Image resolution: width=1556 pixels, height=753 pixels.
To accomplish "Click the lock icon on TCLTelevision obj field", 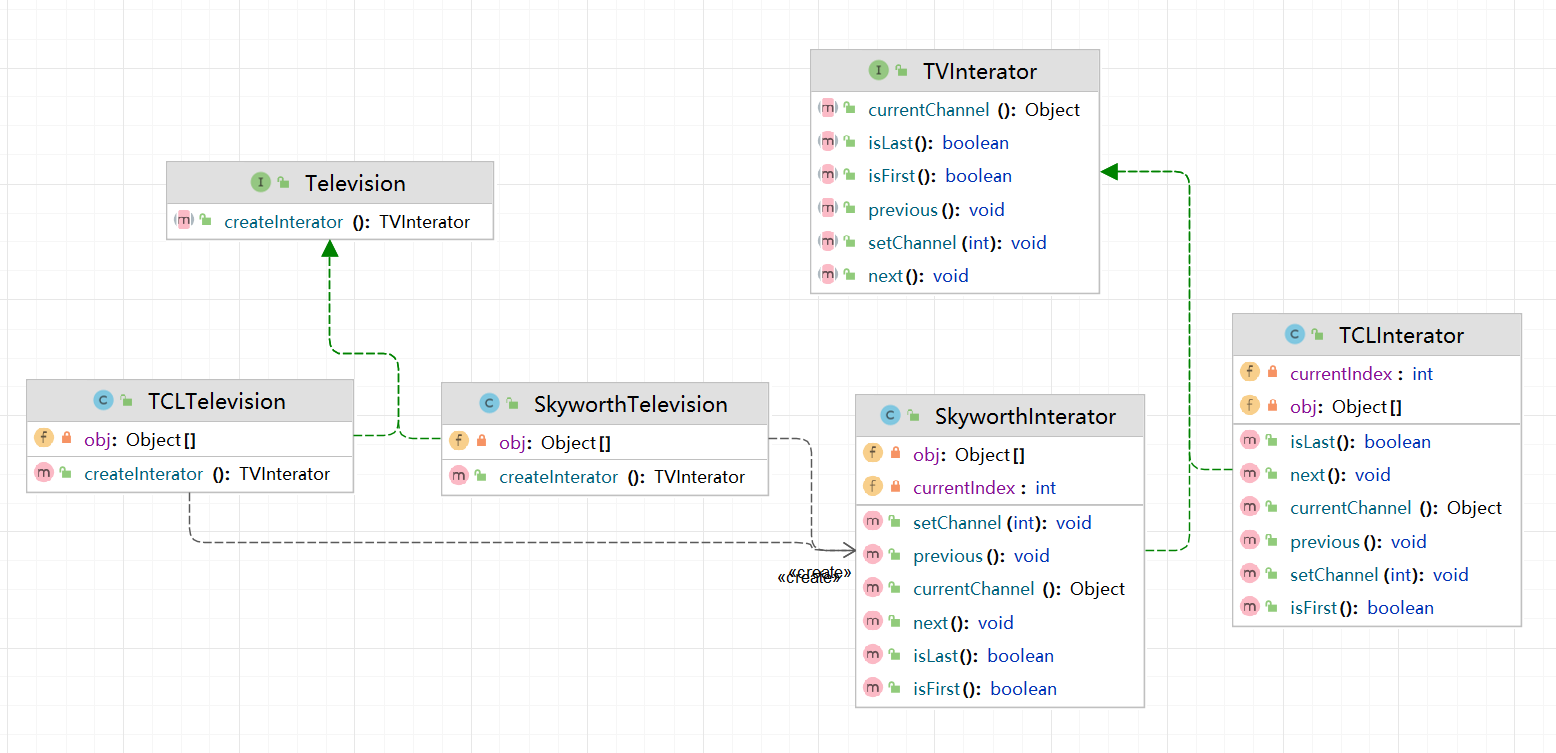I will pos(66,439).
